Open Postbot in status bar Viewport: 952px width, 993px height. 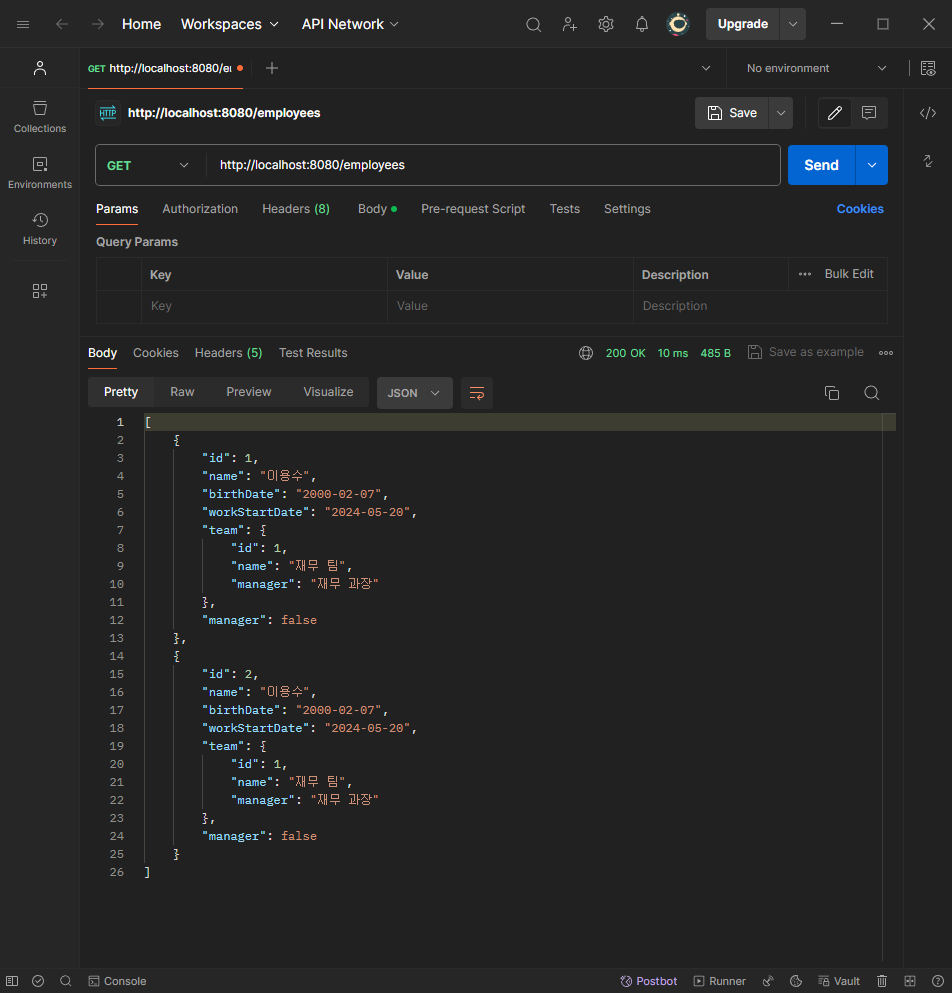tap(649, 981)
